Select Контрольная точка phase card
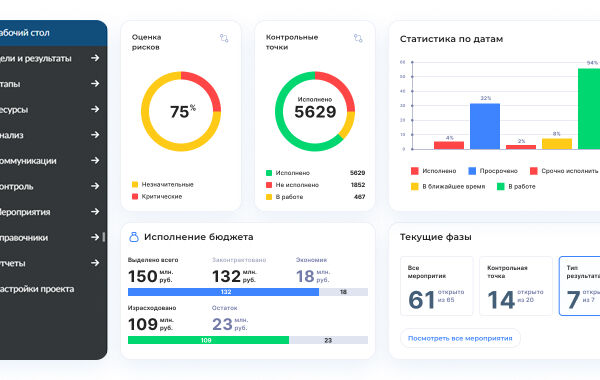600x380 pixels. [516, 286]
